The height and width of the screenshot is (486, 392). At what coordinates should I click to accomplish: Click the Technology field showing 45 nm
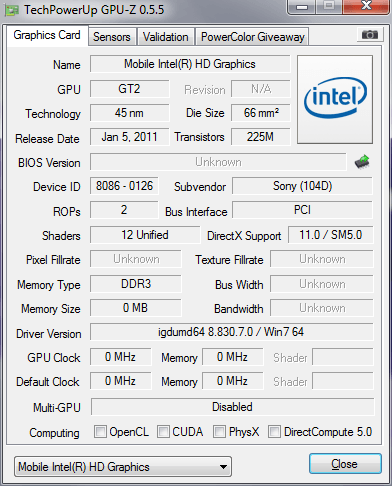pos(129,113)
